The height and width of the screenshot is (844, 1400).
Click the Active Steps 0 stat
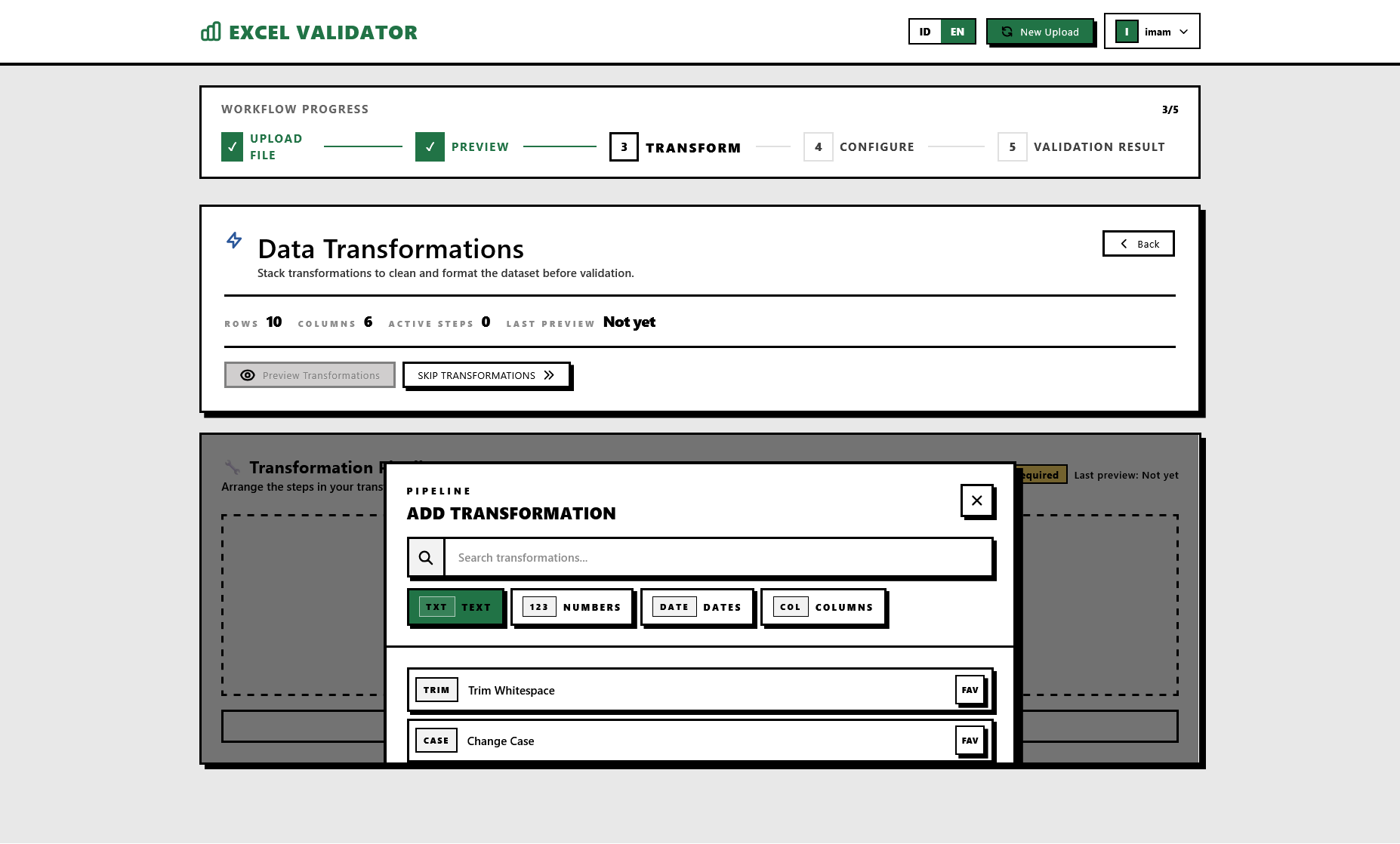pyautogui.click(x=439, y=322)
